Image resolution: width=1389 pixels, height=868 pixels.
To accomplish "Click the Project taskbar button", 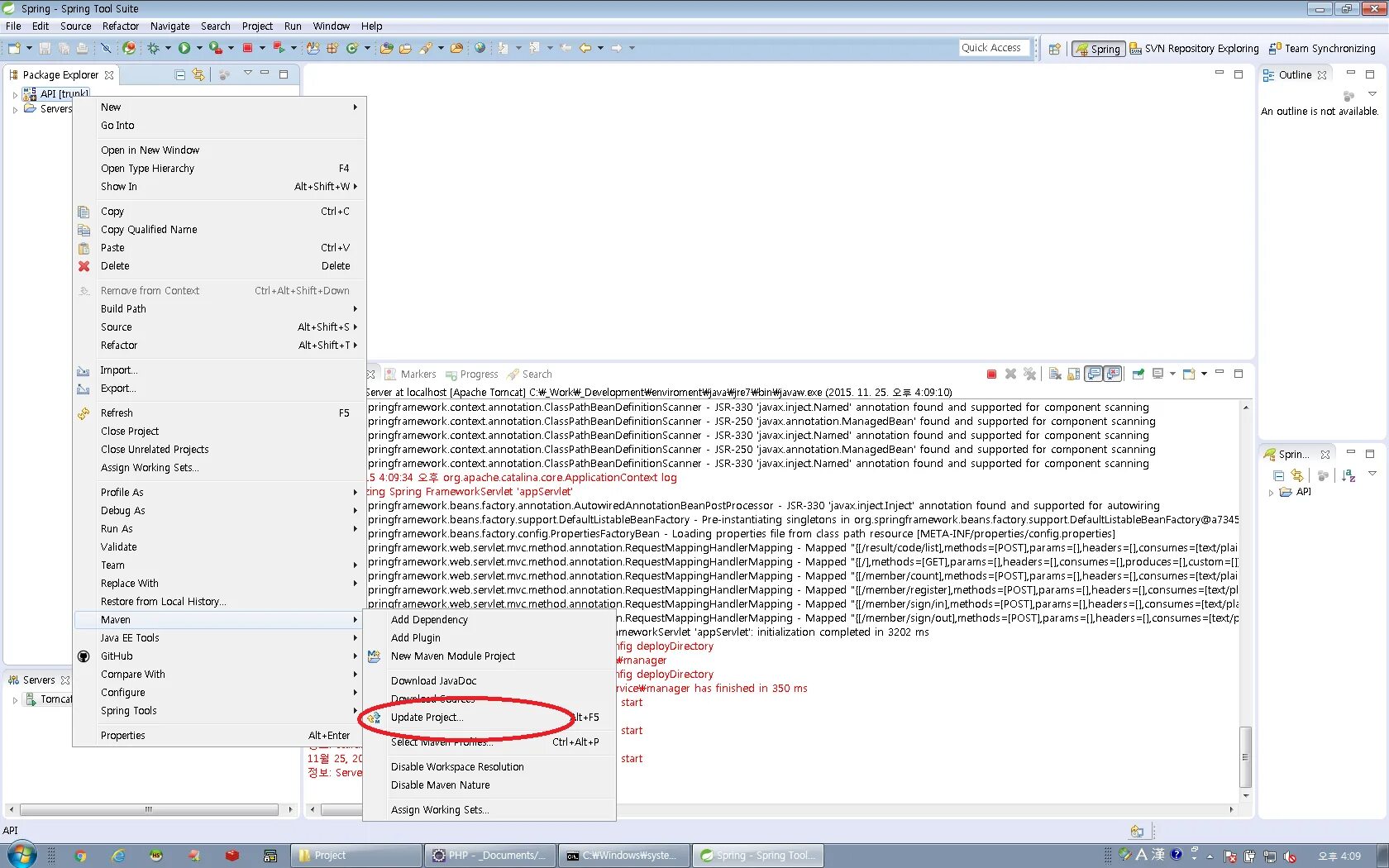I will 357,856.
